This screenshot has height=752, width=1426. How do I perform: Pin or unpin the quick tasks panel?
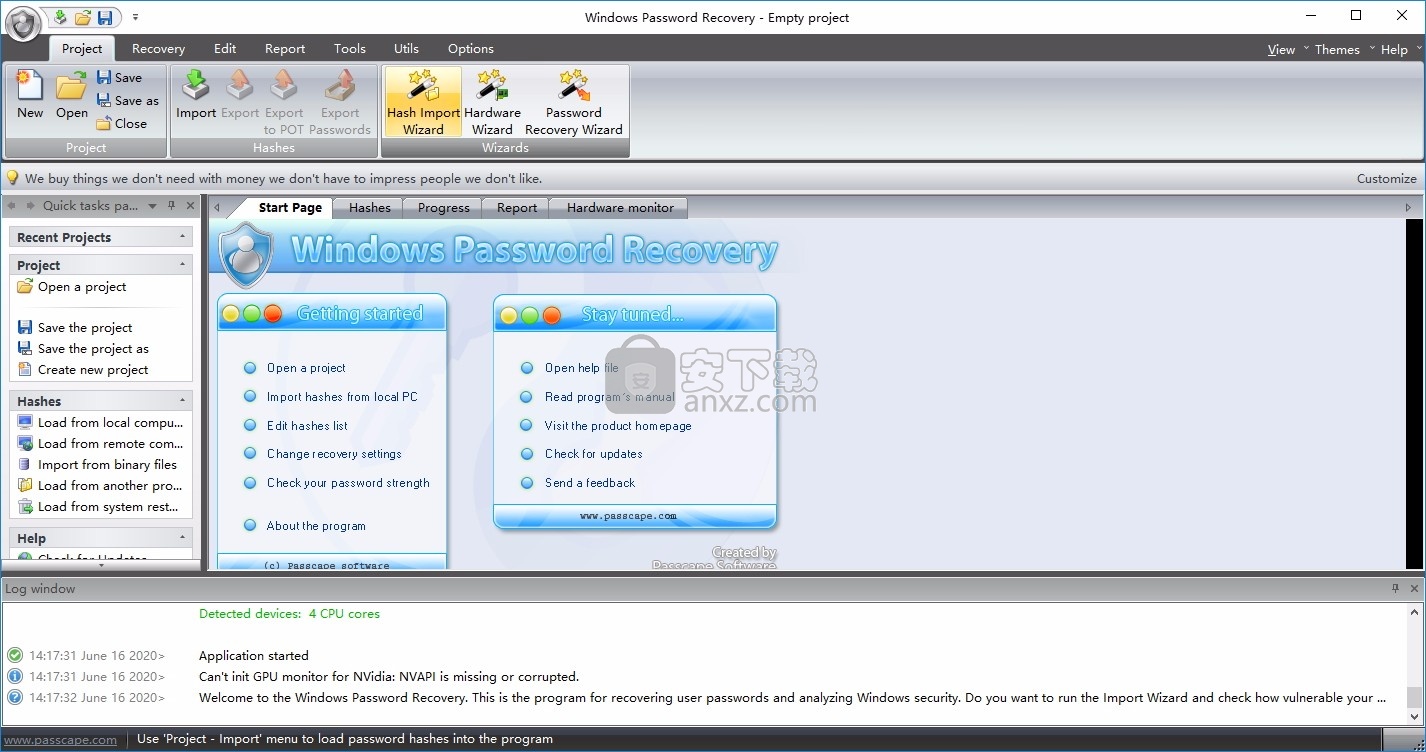pos(171,205)
